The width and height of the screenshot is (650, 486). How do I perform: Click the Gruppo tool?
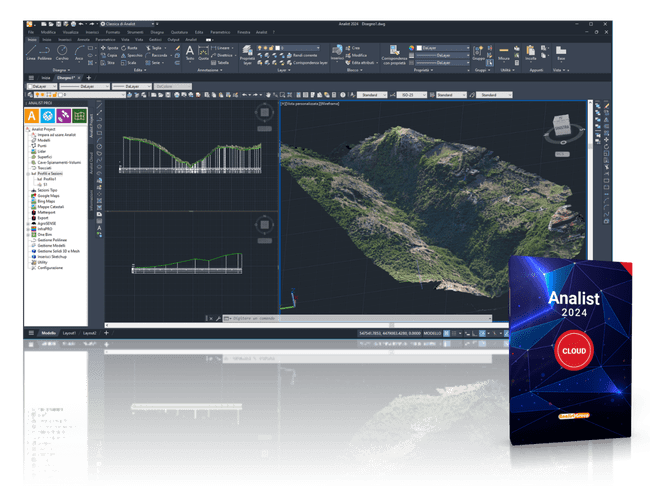tap(478, 53)
